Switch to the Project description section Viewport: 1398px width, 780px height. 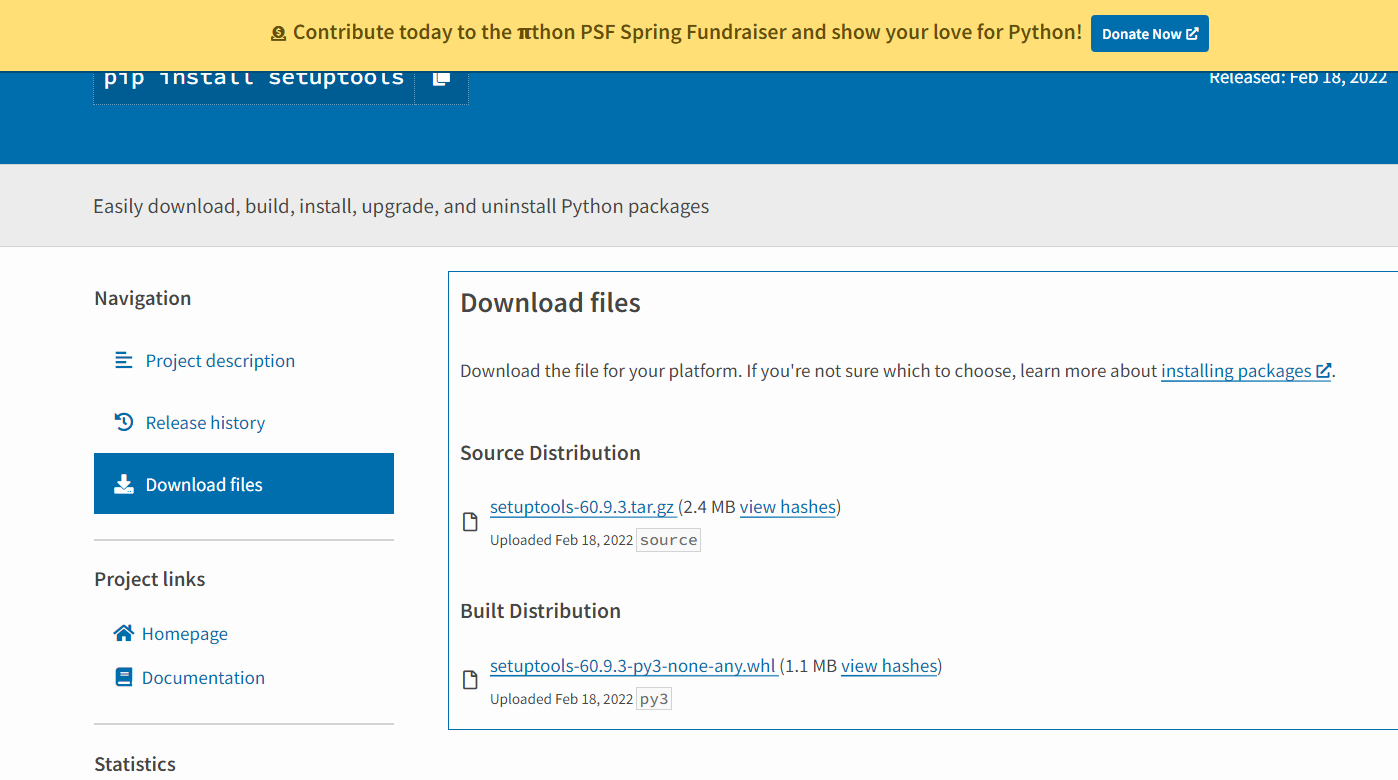220,360
